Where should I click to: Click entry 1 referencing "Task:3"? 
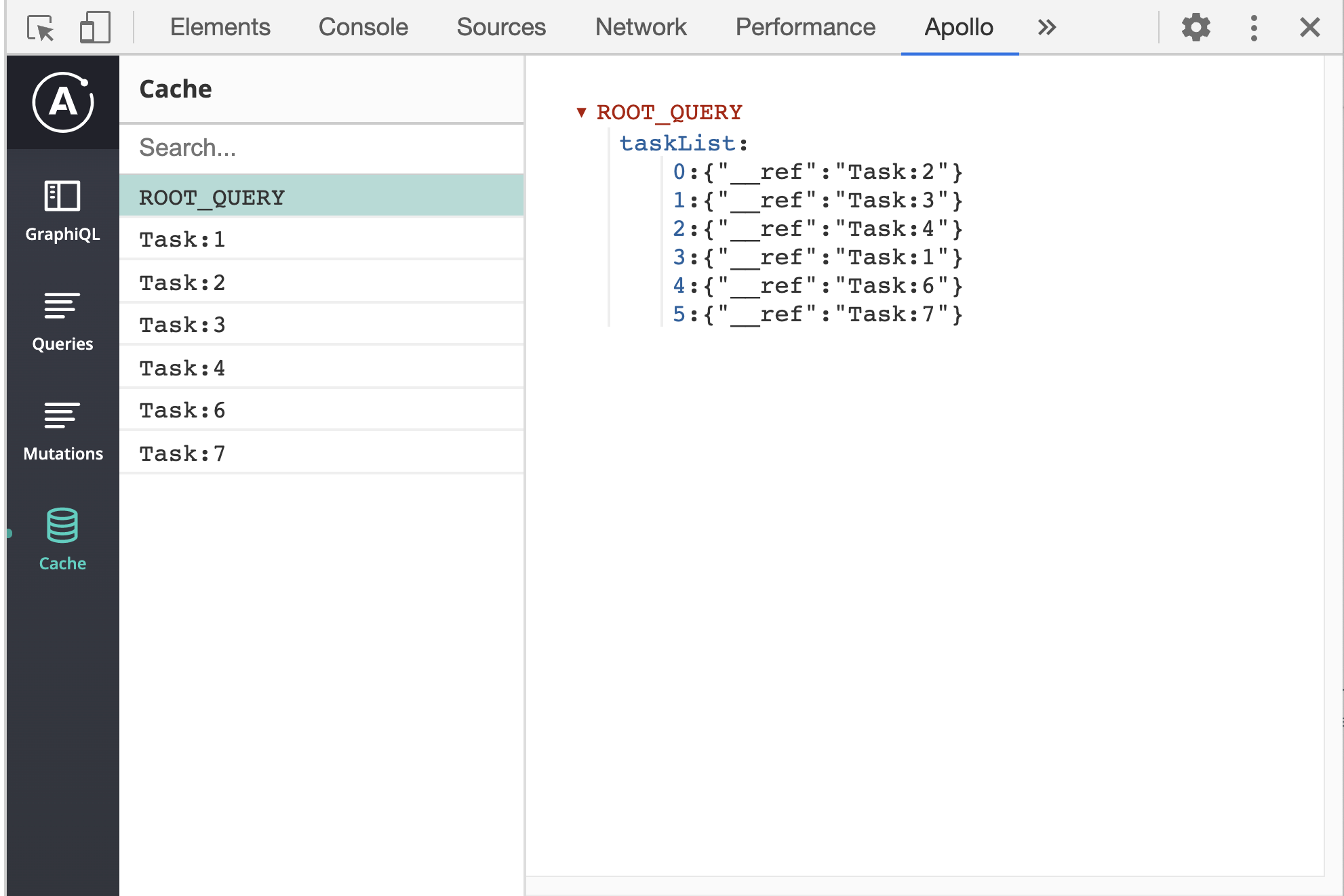point(817,201)
